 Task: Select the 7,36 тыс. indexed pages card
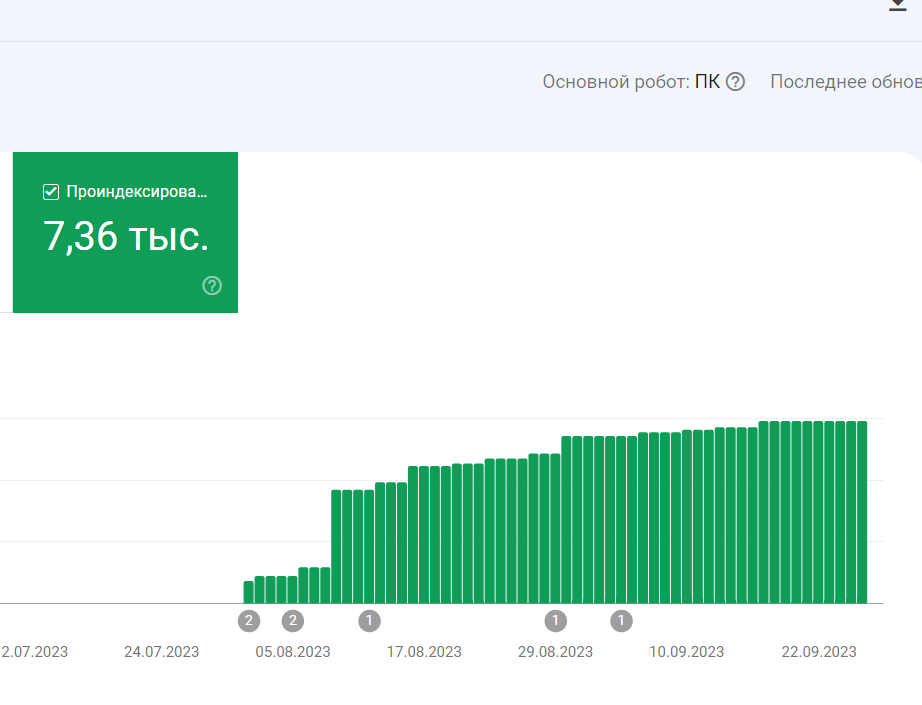coord(125,232)
